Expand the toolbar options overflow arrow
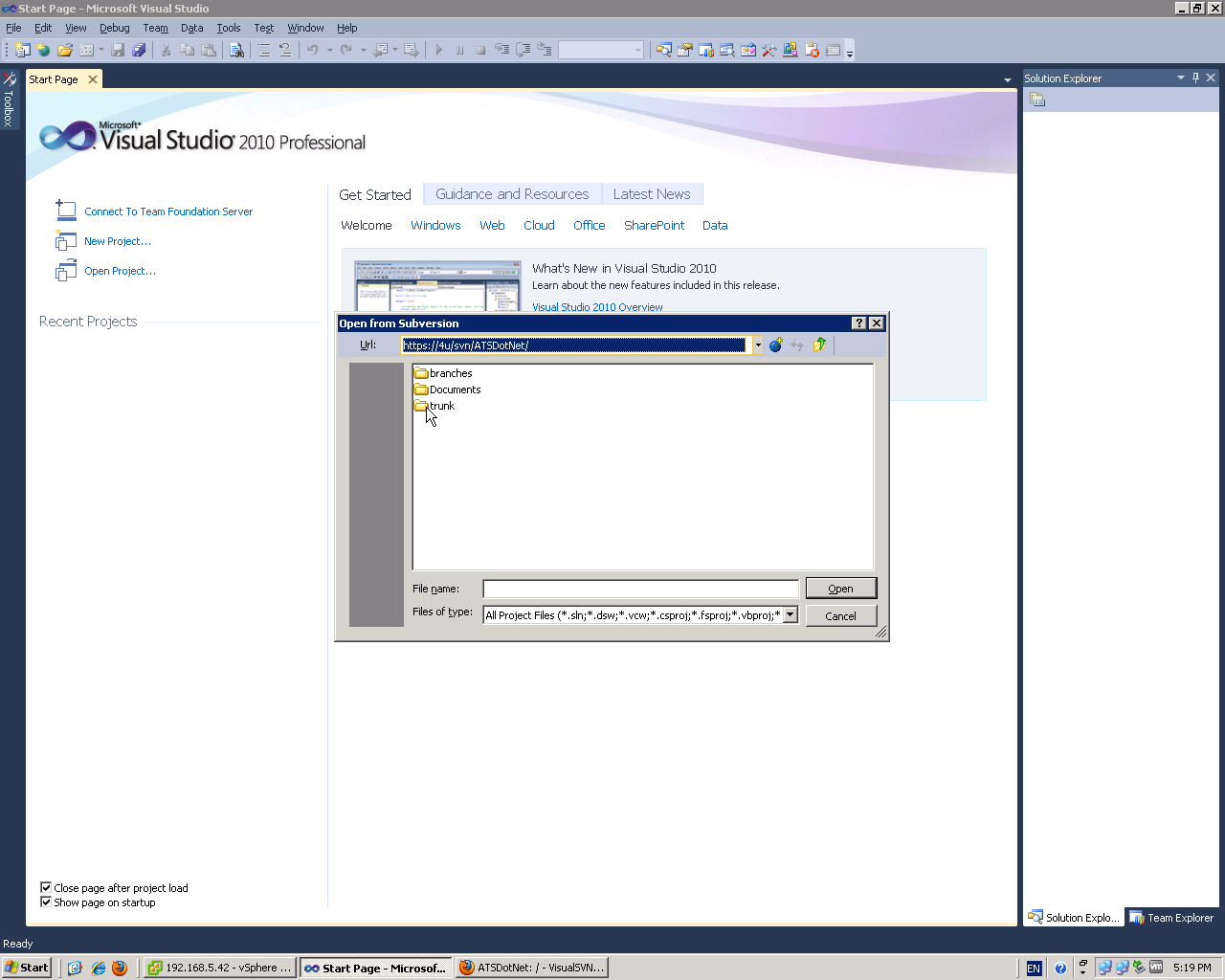This screenshot has height=980, width=1225. coord(850,52)
